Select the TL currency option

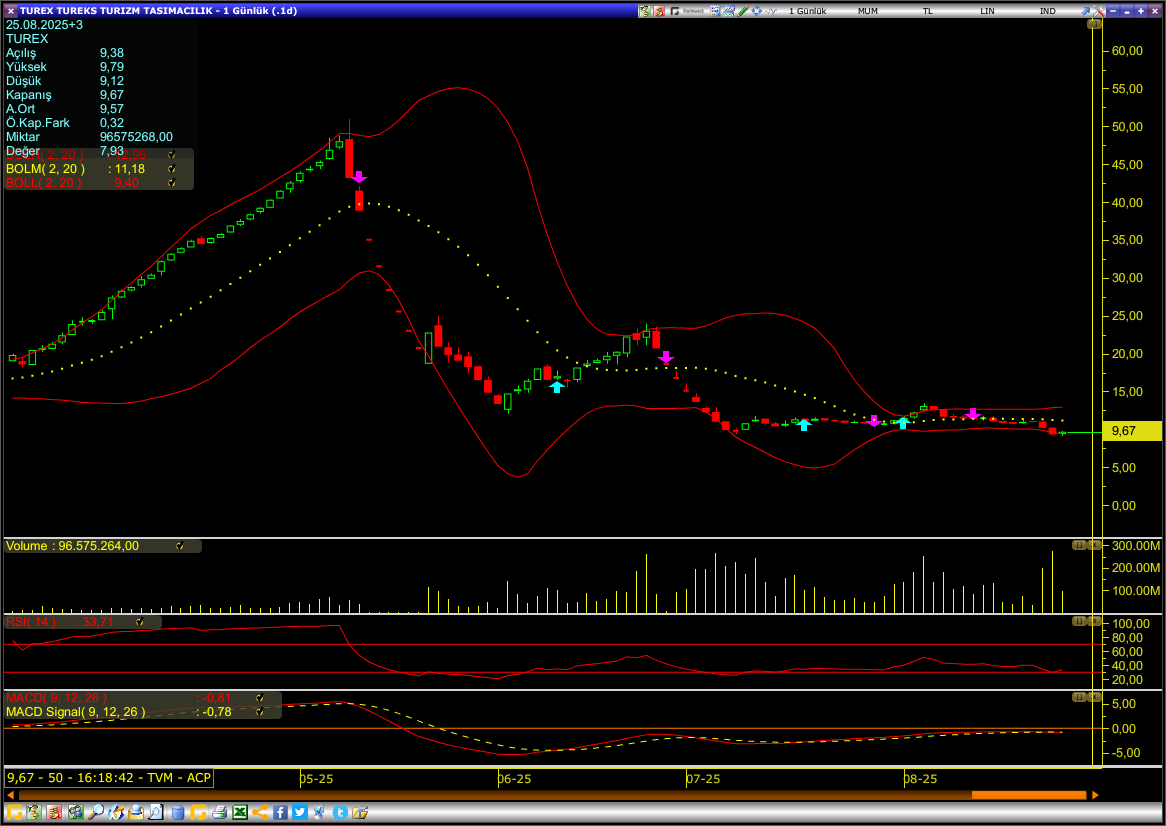click(927, 11)
